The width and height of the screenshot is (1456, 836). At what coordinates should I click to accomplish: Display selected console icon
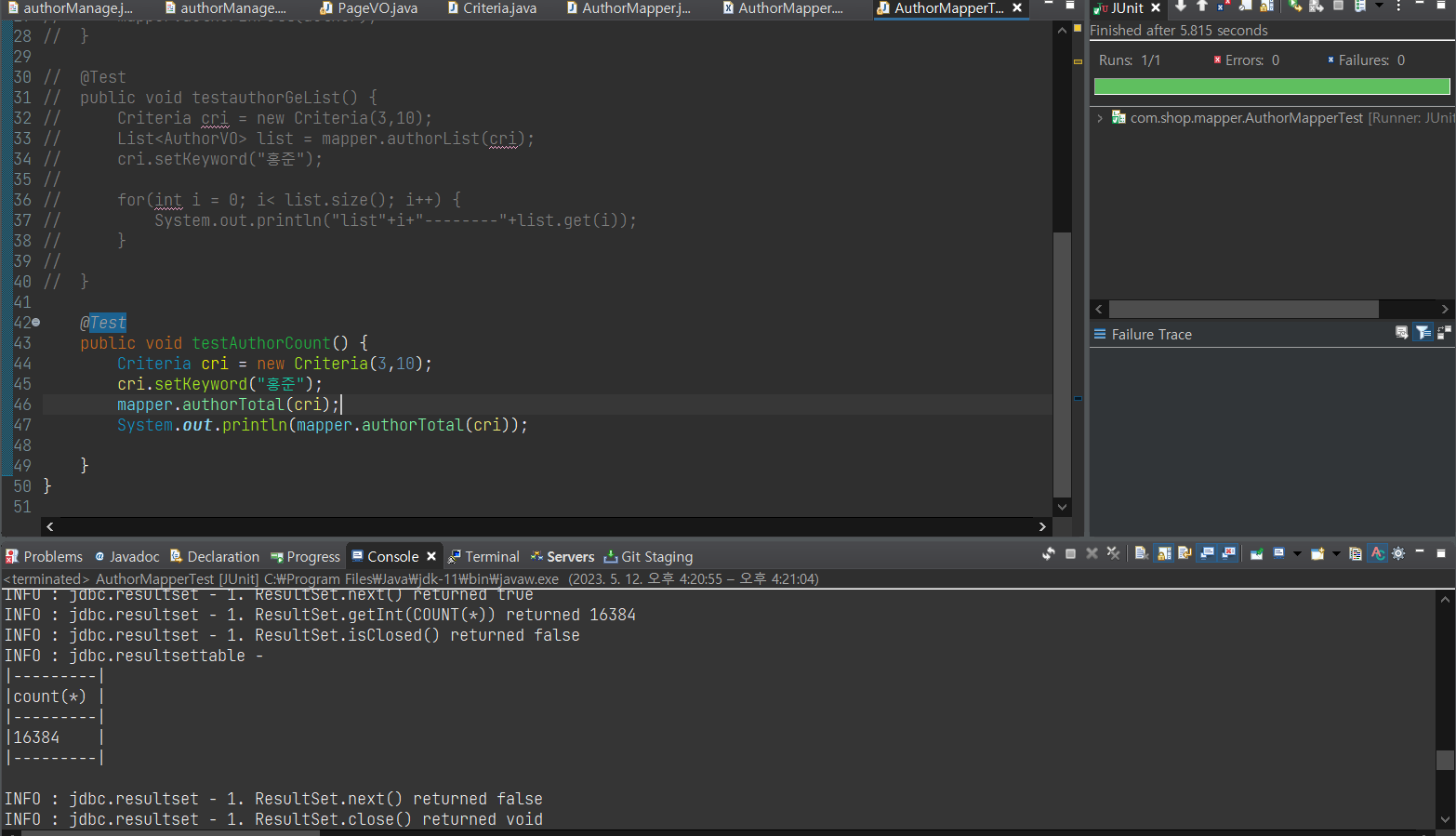pos(1278,553)
